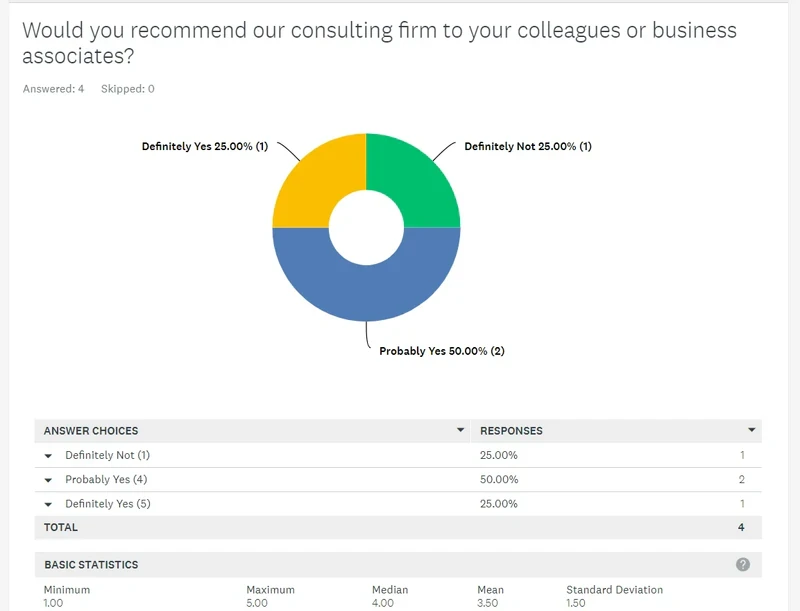The width and height of the screenshot is (800, 611).
Task: Open the Basic Statistics help icon
Action: 742,564
